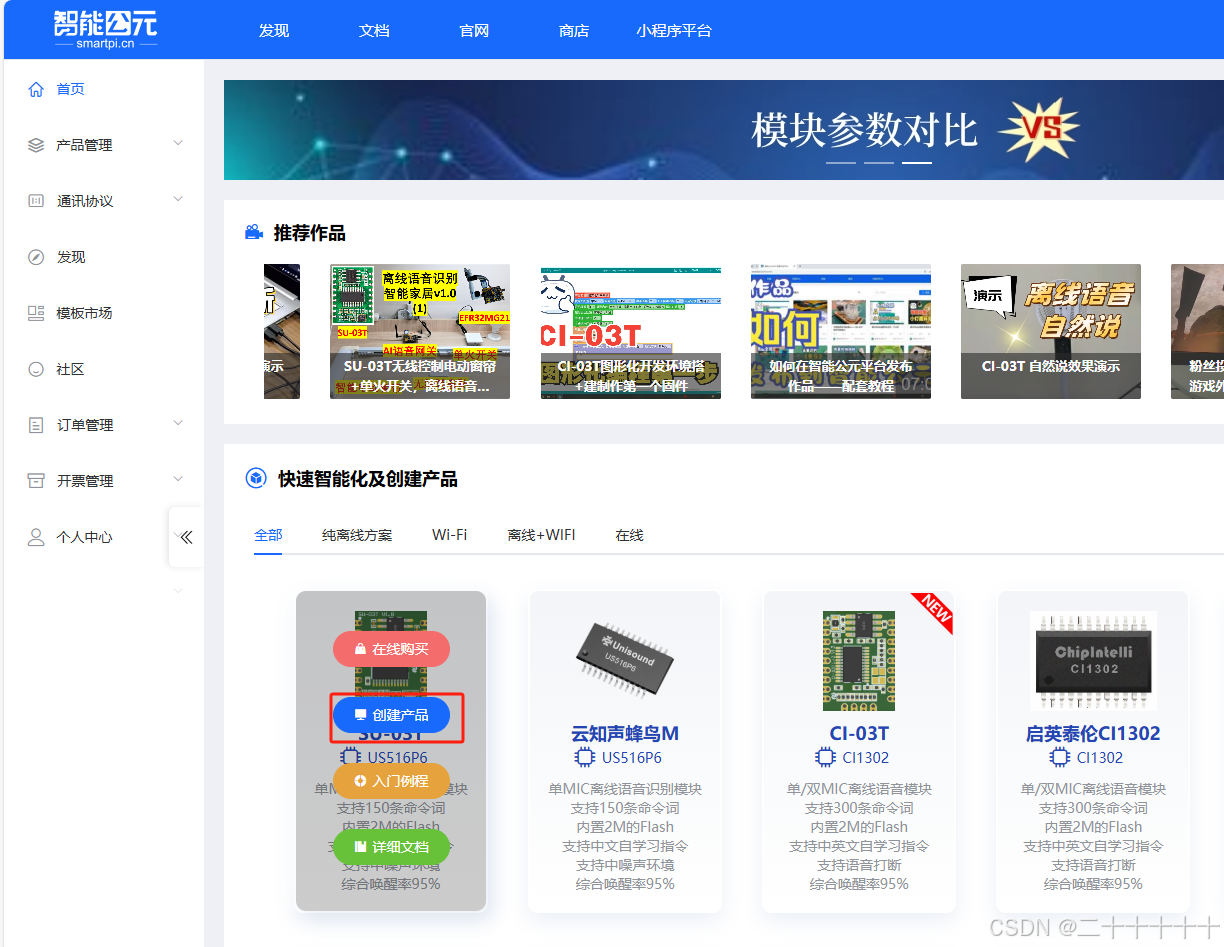The width and height of the screenshot is (1224, 947).
Task: Click 模板市场 label in sidebar
Action: tap(85, 313)
